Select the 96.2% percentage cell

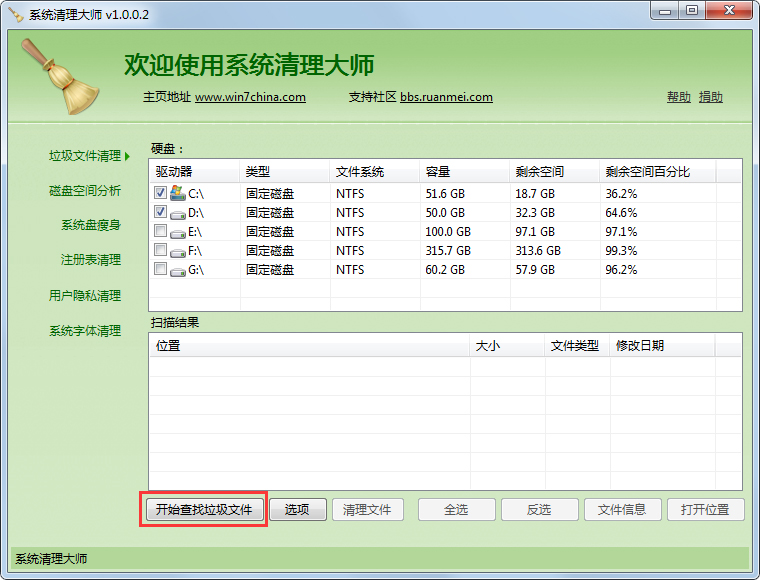click(621, 269)
